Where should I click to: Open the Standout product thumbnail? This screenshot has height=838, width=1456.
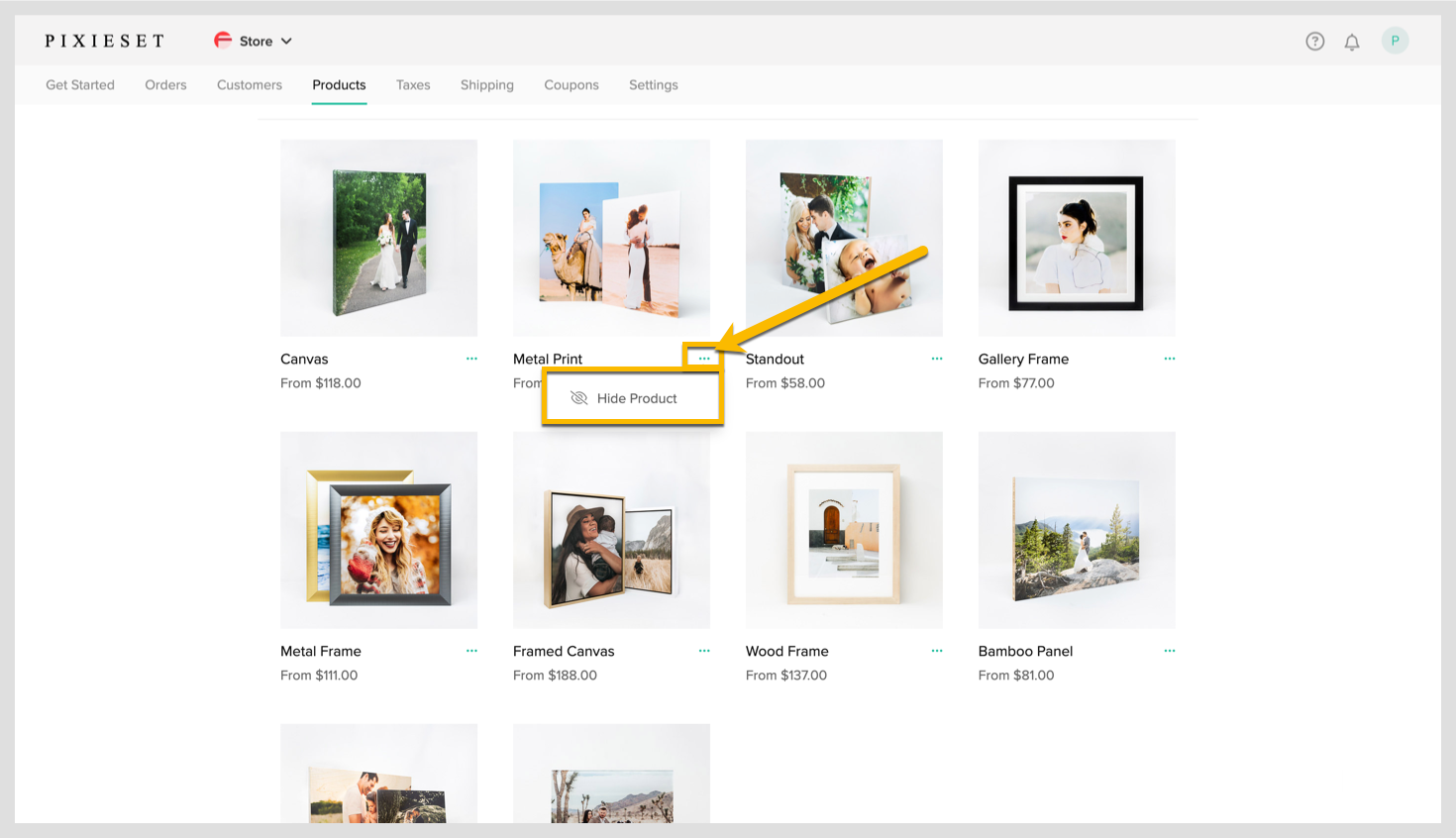pyautogui.click(x=844, y=238)
